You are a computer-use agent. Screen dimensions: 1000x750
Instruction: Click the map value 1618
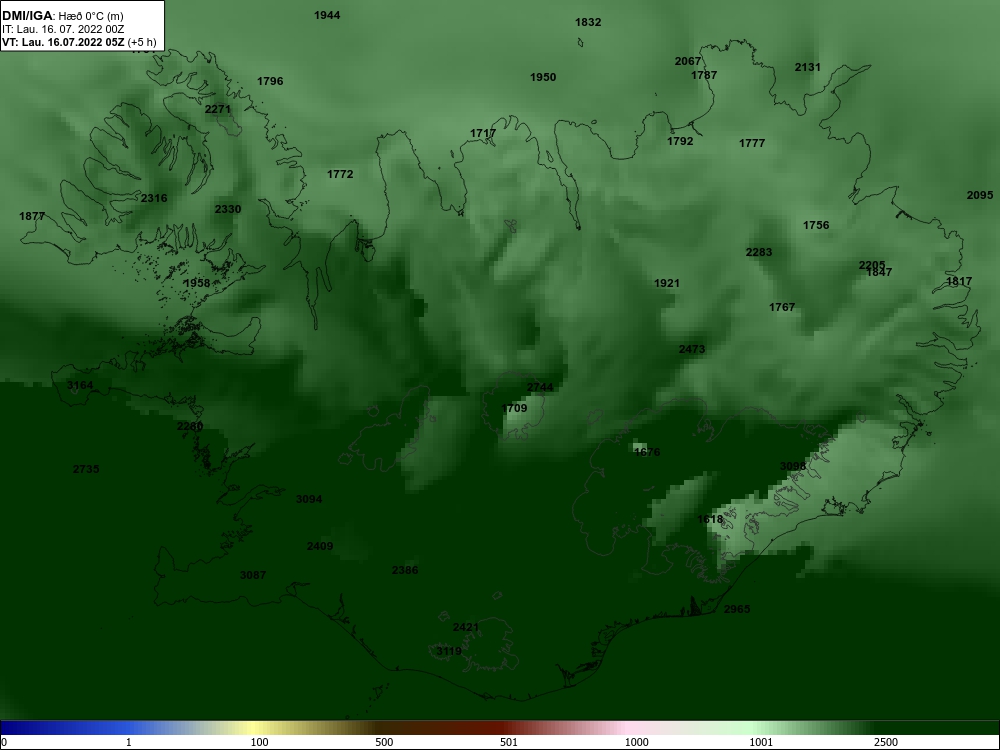(x=710, y=520)
